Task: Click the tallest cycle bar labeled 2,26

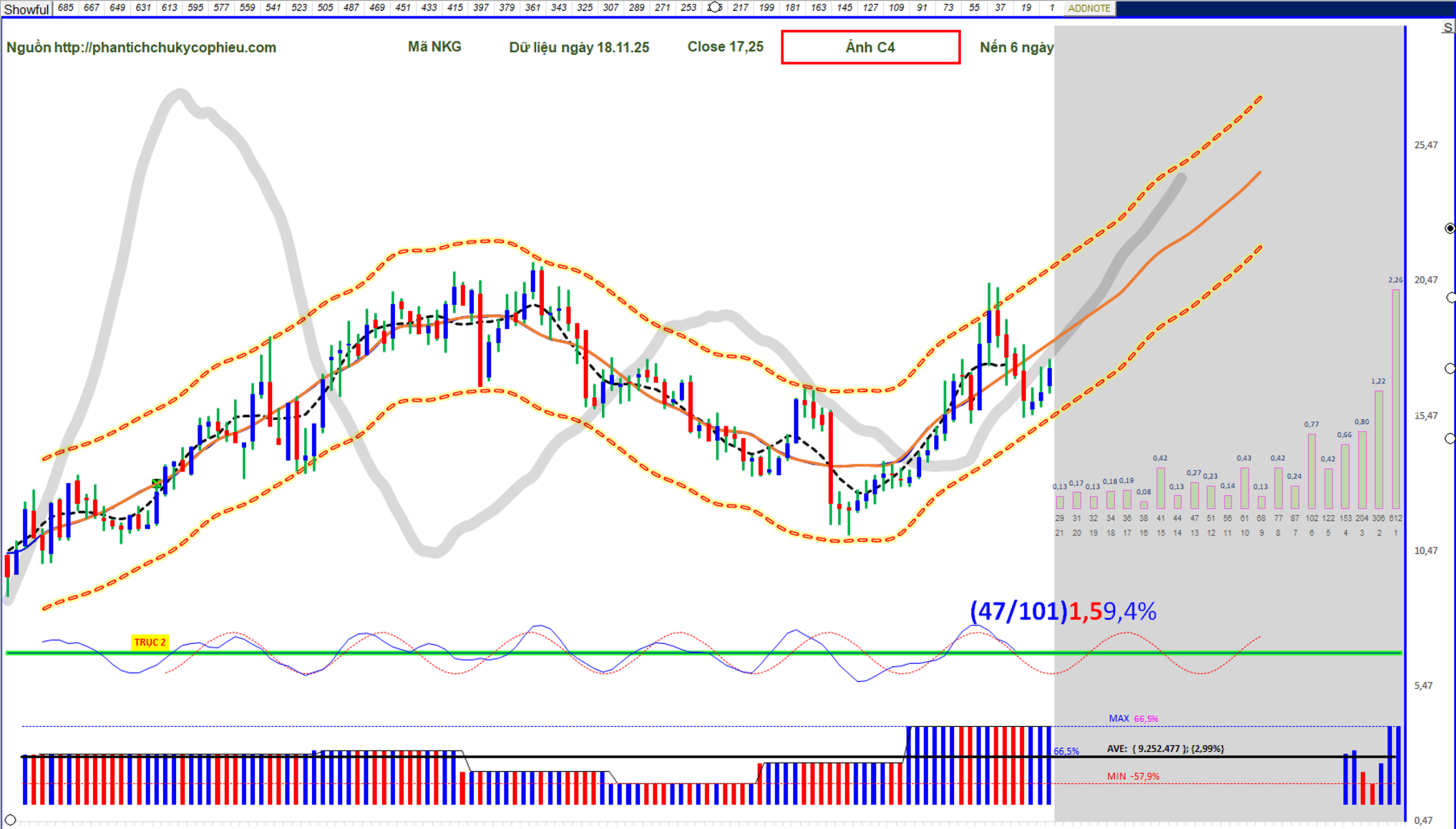Action: click(1395, 399)
